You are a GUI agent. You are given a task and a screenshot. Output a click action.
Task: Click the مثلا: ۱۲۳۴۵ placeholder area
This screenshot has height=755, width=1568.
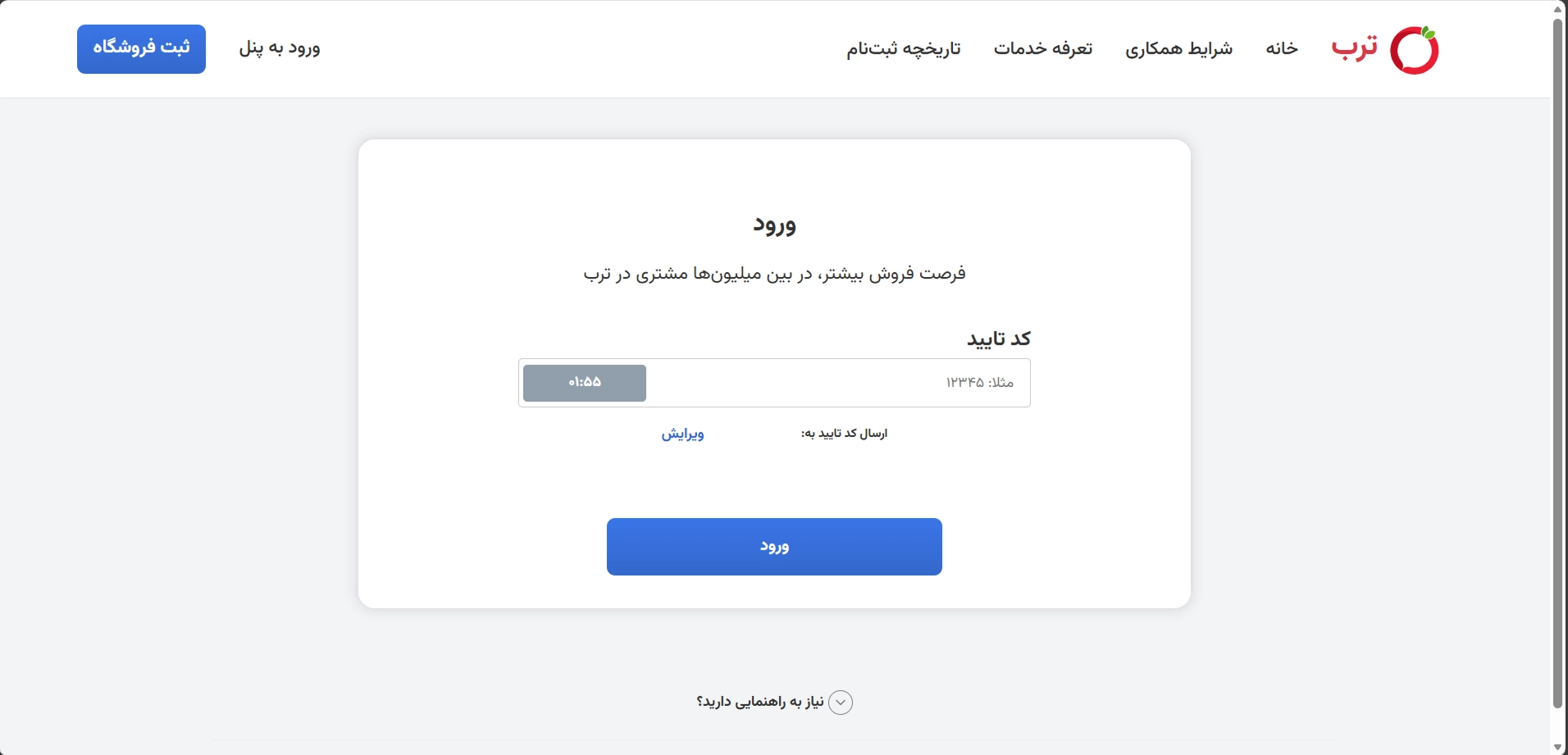click(x=981, y=382)
